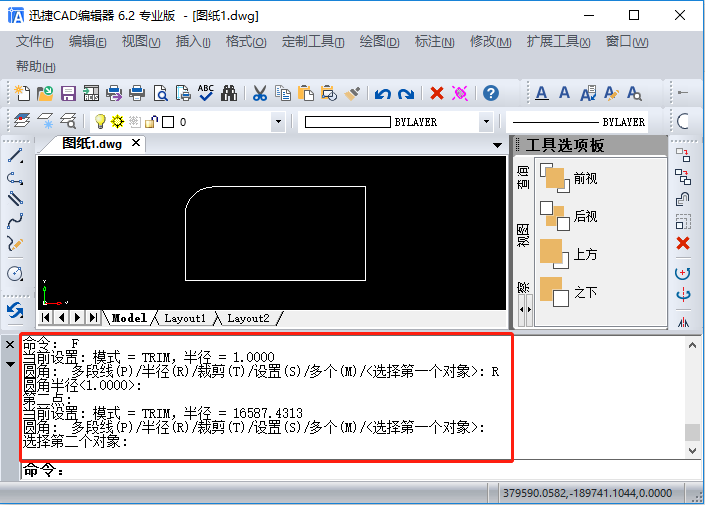This screenshot has height=505, width=705.
Task: Go to the last layout tab arrow
Action: pyautogui.click(x=93, y=317)
